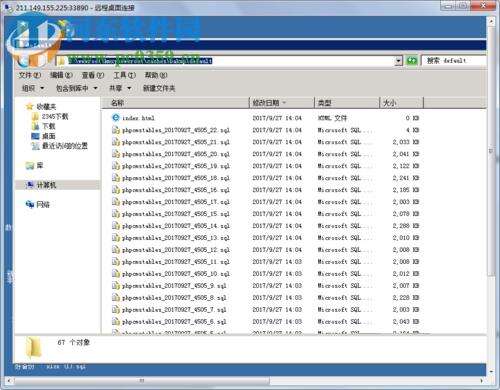500x390 pixels.
Task: Toggle sort arrow on 修改日期 column
Action: tap(284, 103)
